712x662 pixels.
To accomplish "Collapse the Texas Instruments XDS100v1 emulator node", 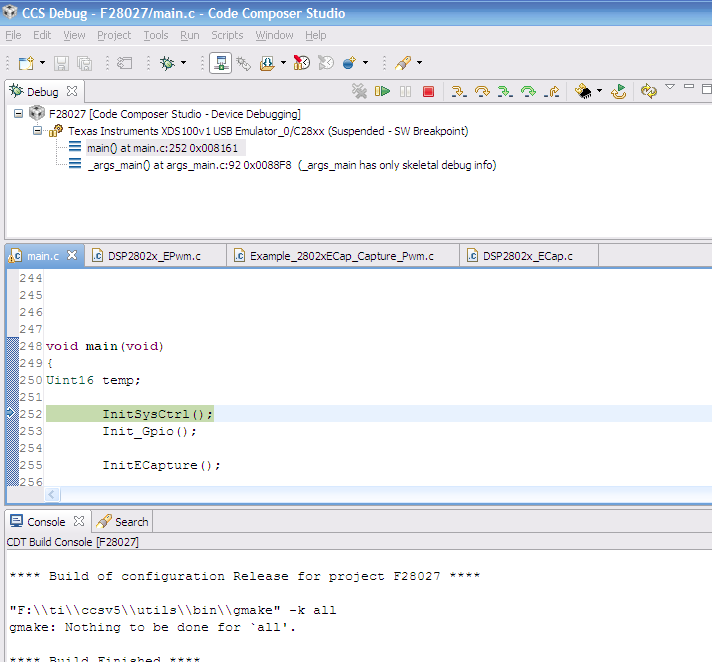I will click(37, 131).
